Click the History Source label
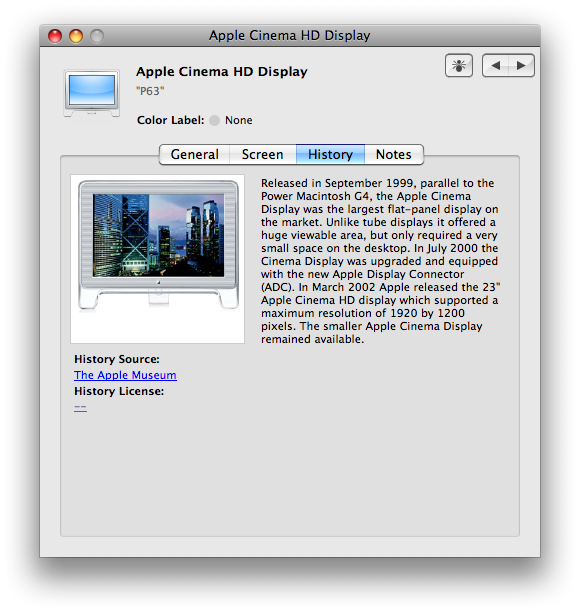This screenshot has width=580, height=612. point(117,359)
